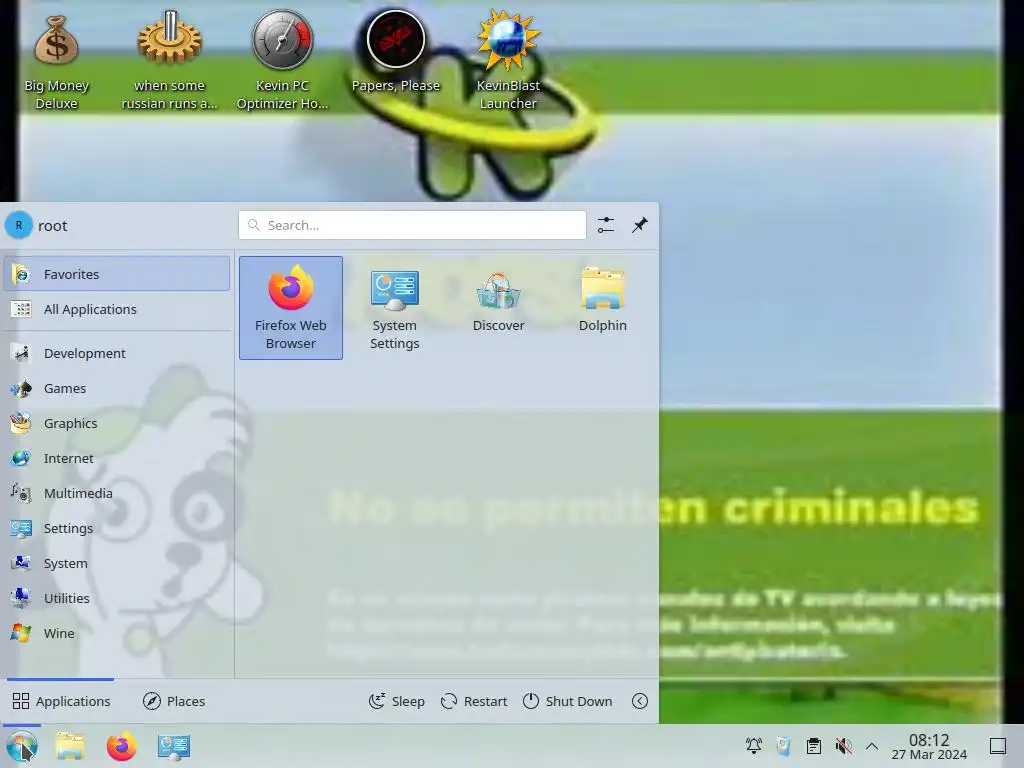Click the root user avatar
1024x768 pixels.
[19, 225]
